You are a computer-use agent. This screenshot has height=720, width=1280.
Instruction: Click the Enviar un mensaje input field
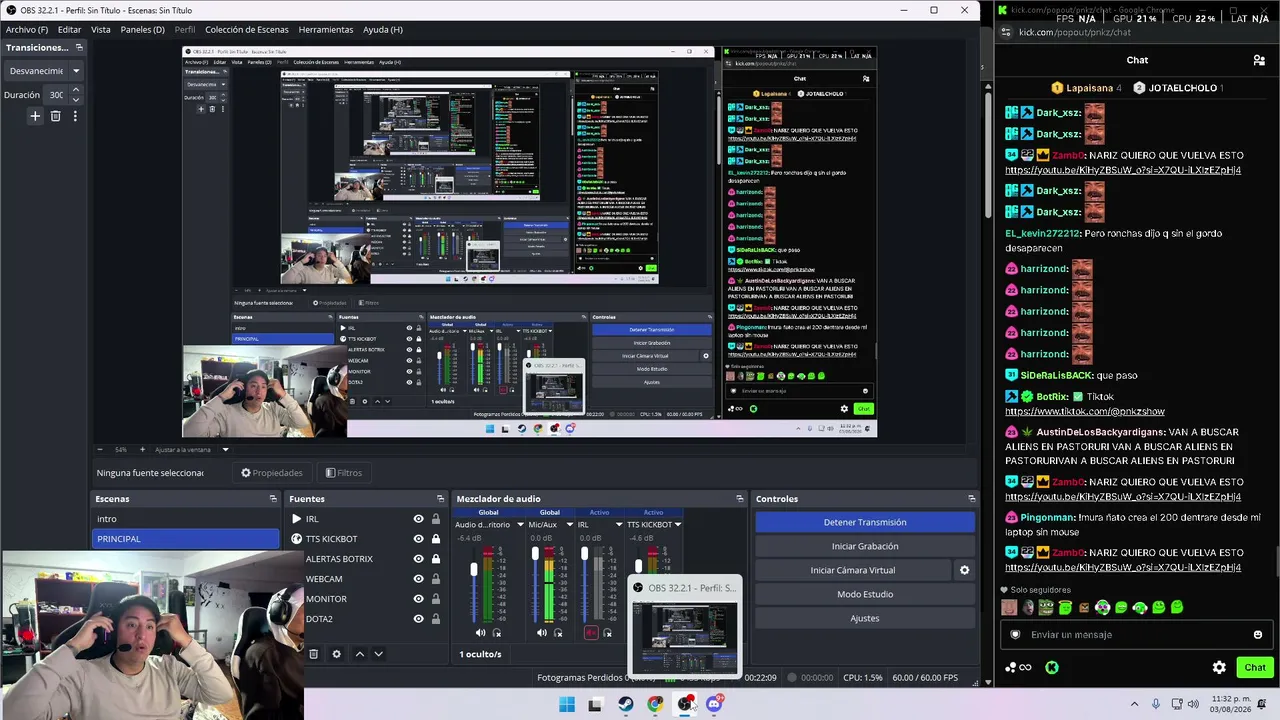1135,635
